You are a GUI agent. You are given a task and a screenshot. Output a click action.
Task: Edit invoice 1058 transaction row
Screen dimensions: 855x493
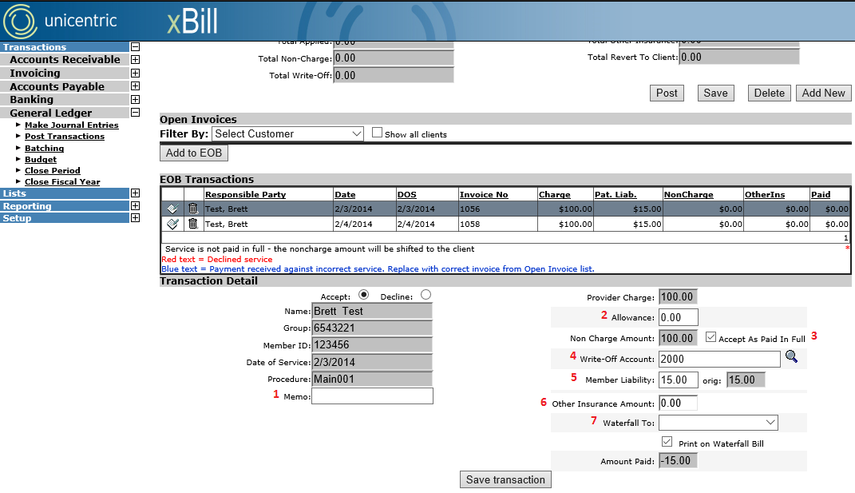pos(172,224)
